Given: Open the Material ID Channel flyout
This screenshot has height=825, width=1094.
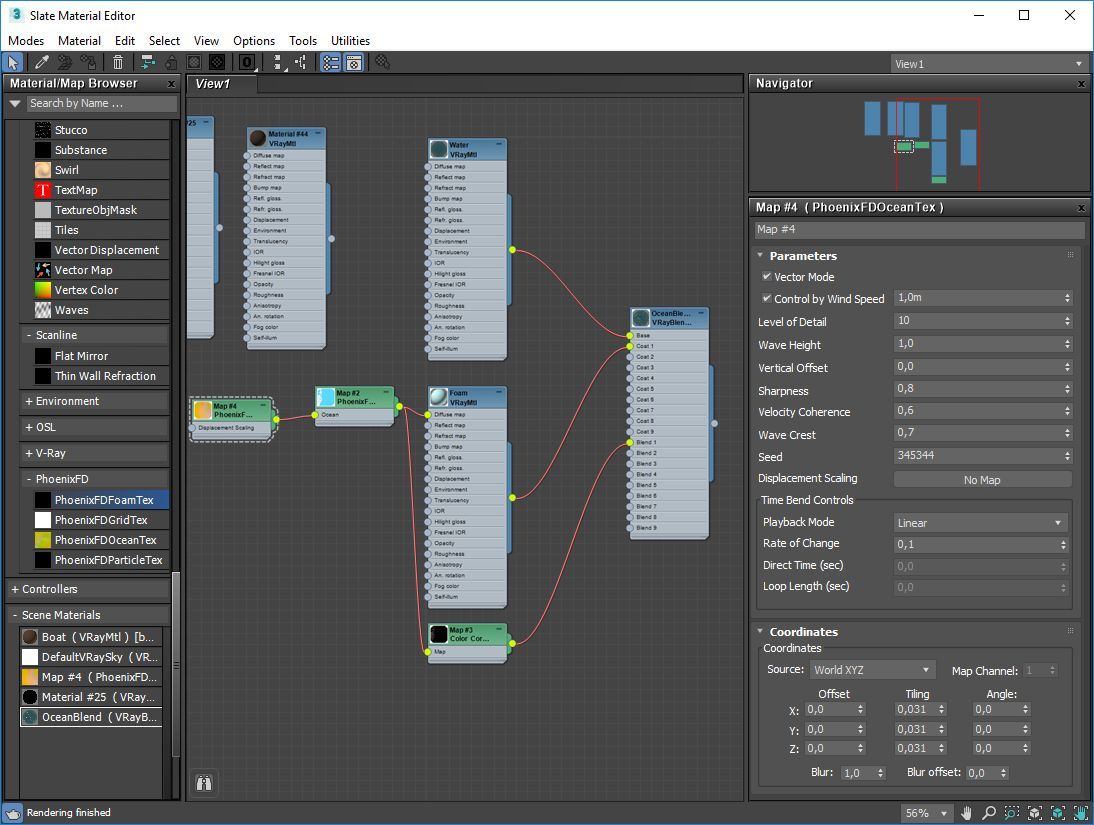Looking at the screenshot, I should click(247, 63).
